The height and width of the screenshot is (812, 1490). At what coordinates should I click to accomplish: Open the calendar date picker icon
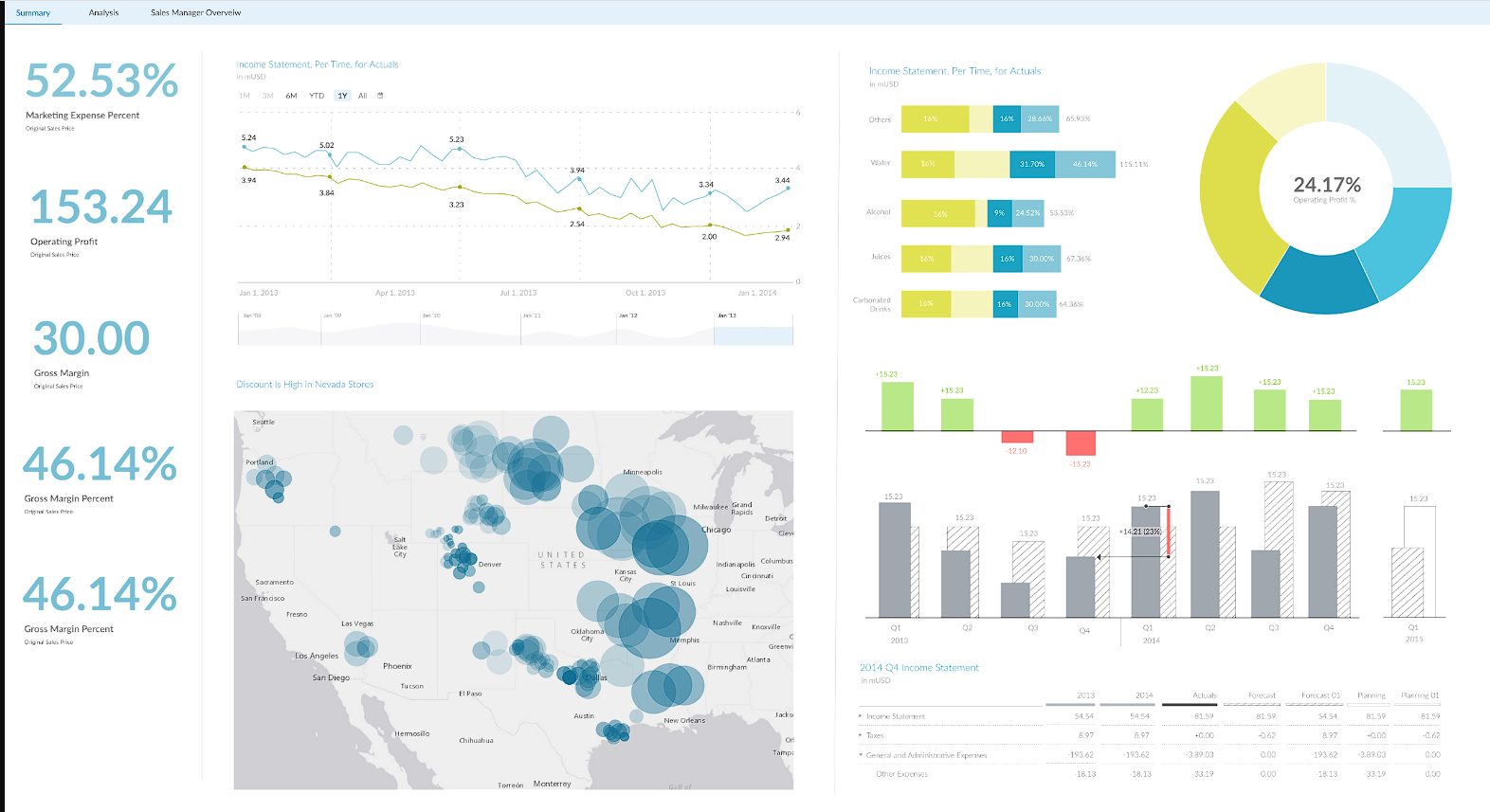[380, 96]
